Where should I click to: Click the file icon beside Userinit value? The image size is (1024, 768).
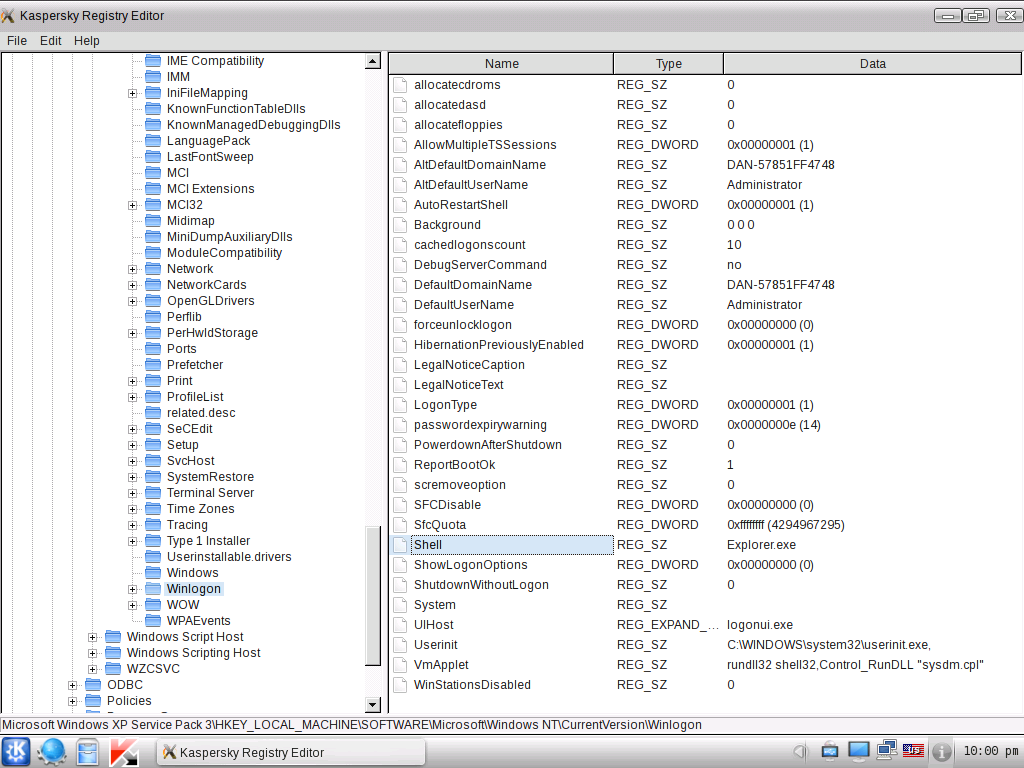[400, 645]
